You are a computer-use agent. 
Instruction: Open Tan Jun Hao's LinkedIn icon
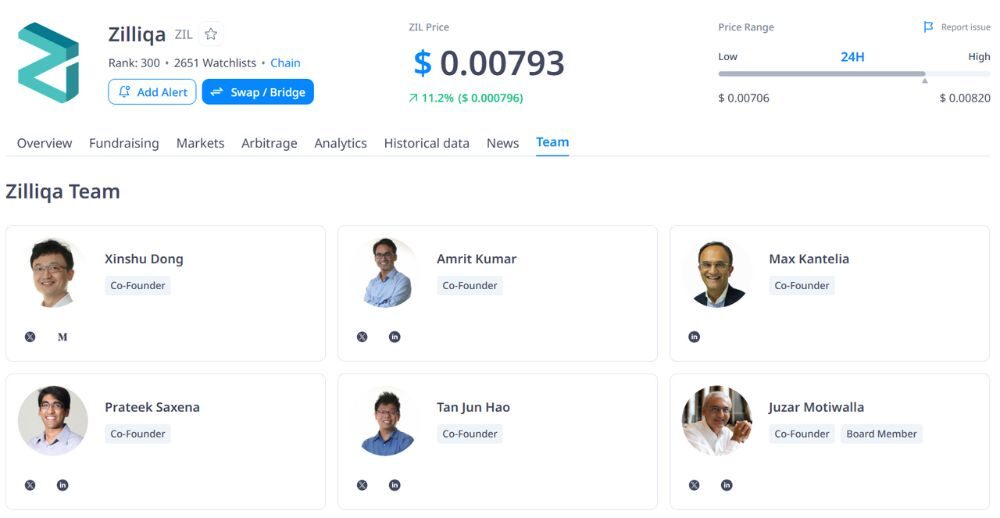click(395, 485)
